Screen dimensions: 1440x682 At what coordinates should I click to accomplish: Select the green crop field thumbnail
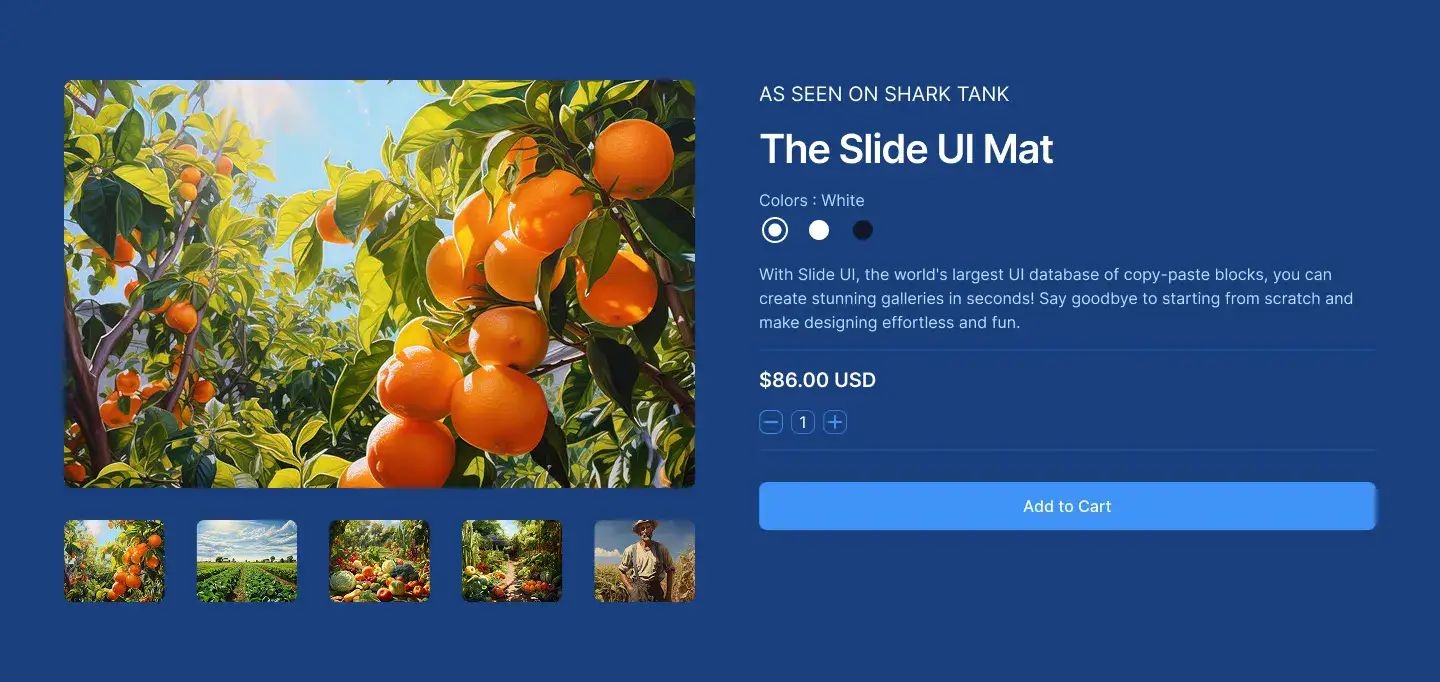247,561
